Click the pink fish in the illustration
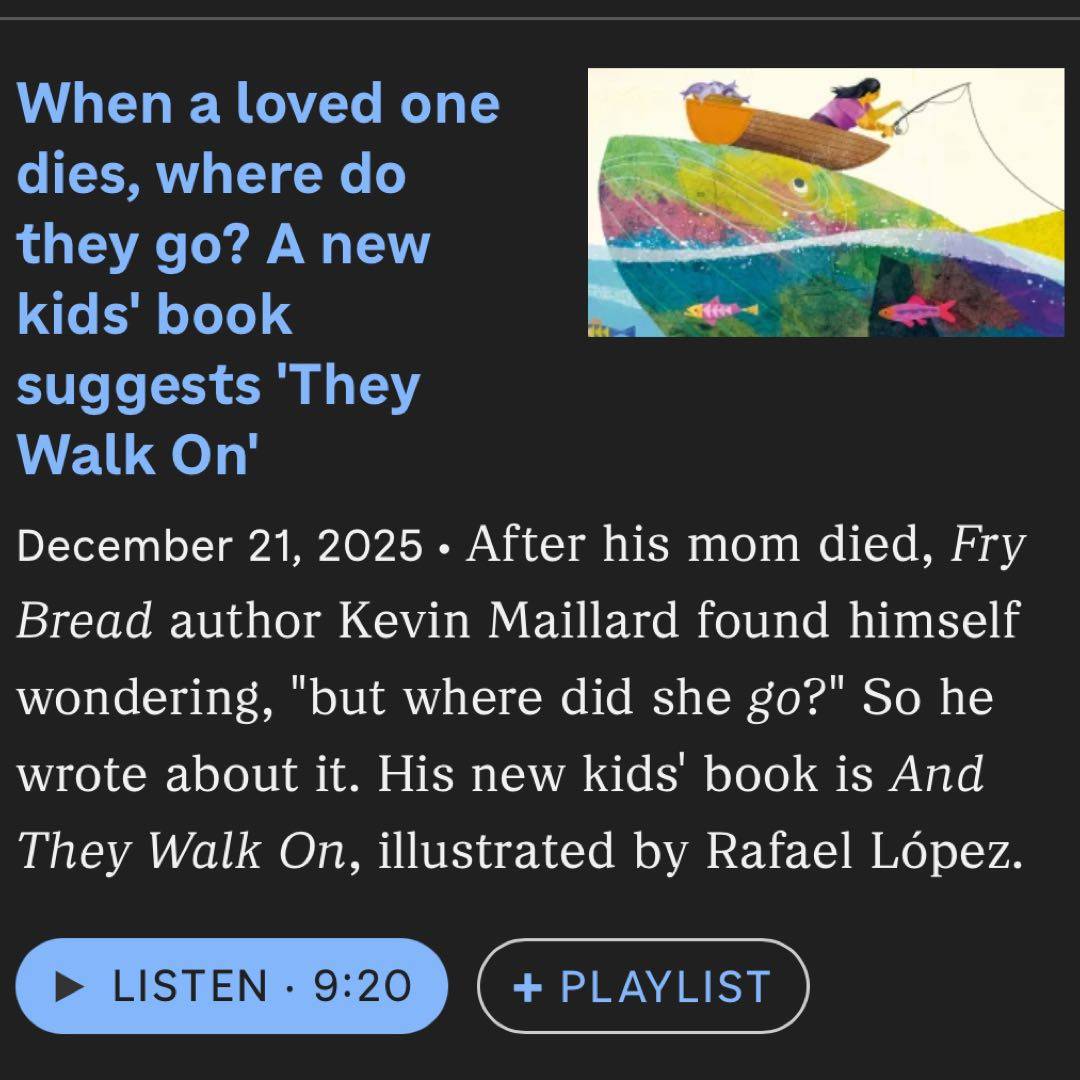This screenshot has height=1080, width=1080. (x=915, y=310)
